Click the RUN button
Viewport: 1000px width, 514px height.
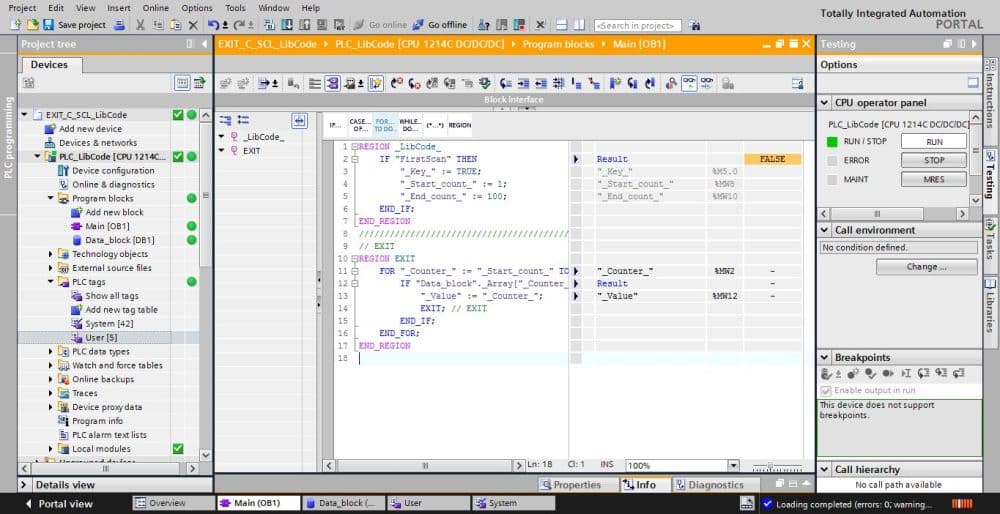pyautogui.click(x=934, y=142)
